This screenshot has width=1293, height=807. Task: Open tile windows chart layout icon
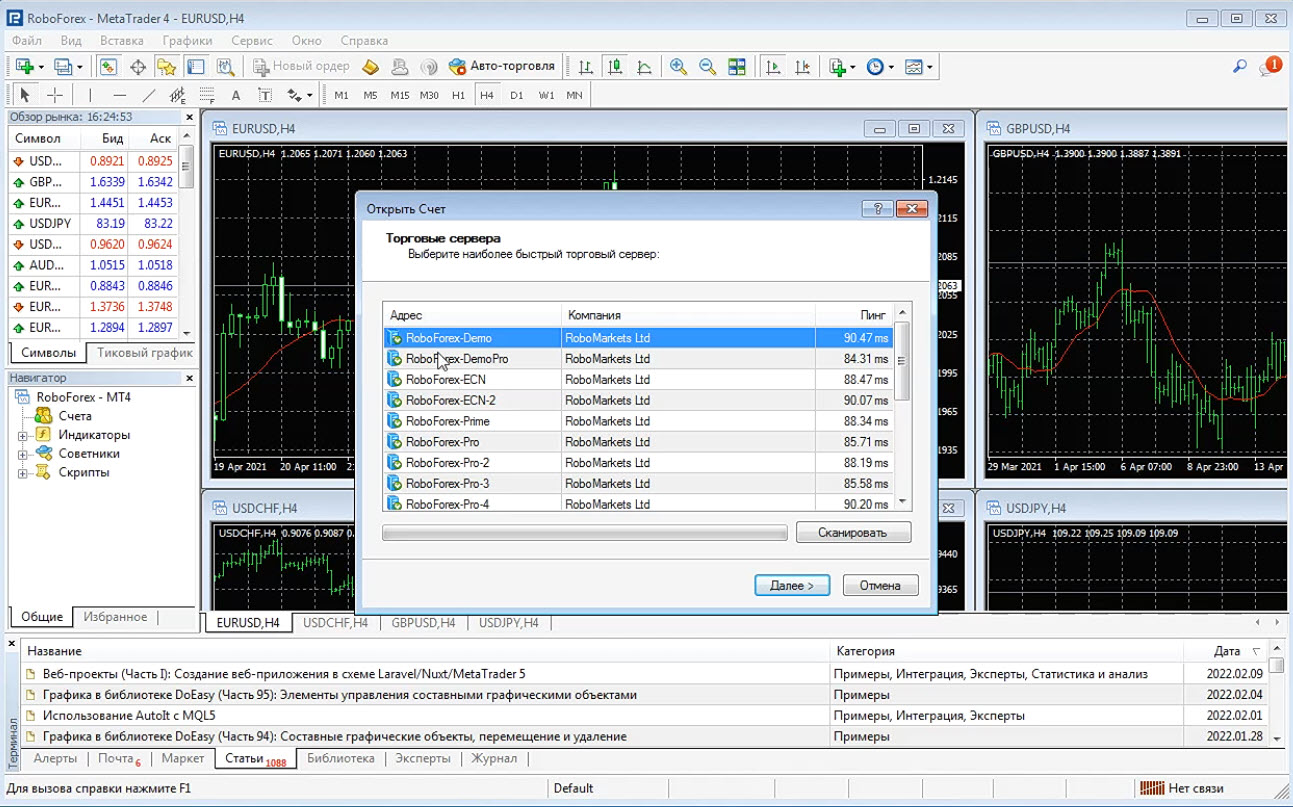click(737, 67)
